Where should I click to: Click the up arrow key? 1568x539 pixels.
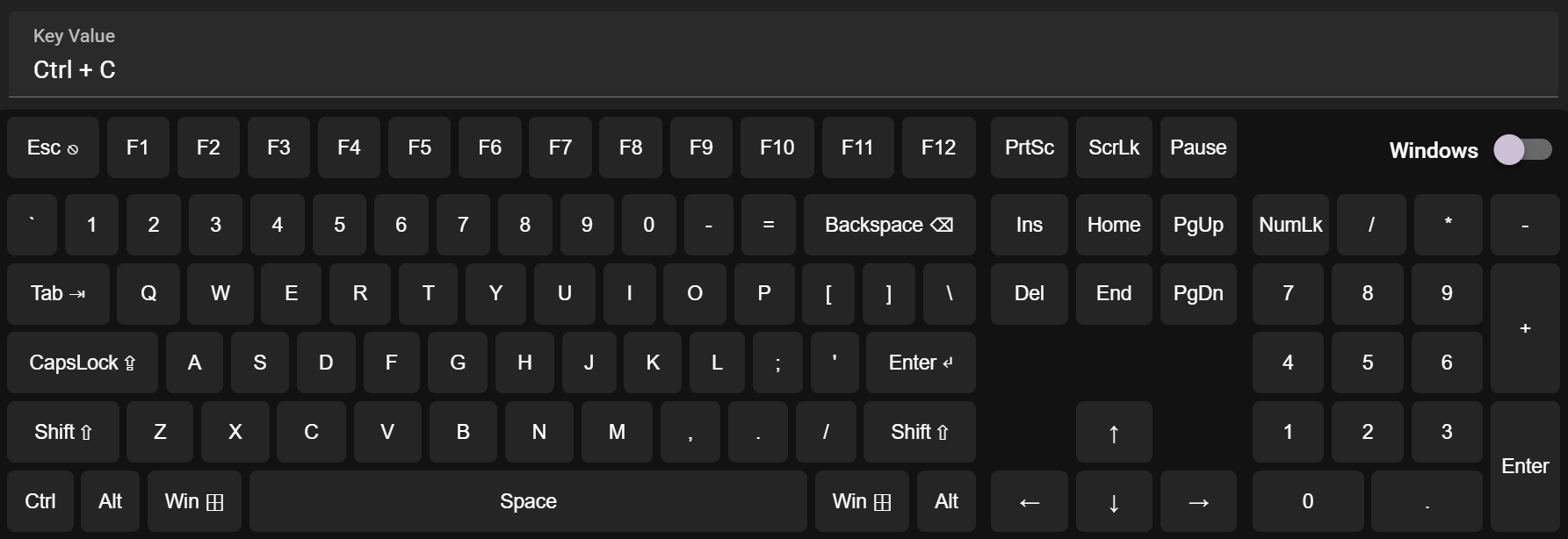(x=1114, y=432)
